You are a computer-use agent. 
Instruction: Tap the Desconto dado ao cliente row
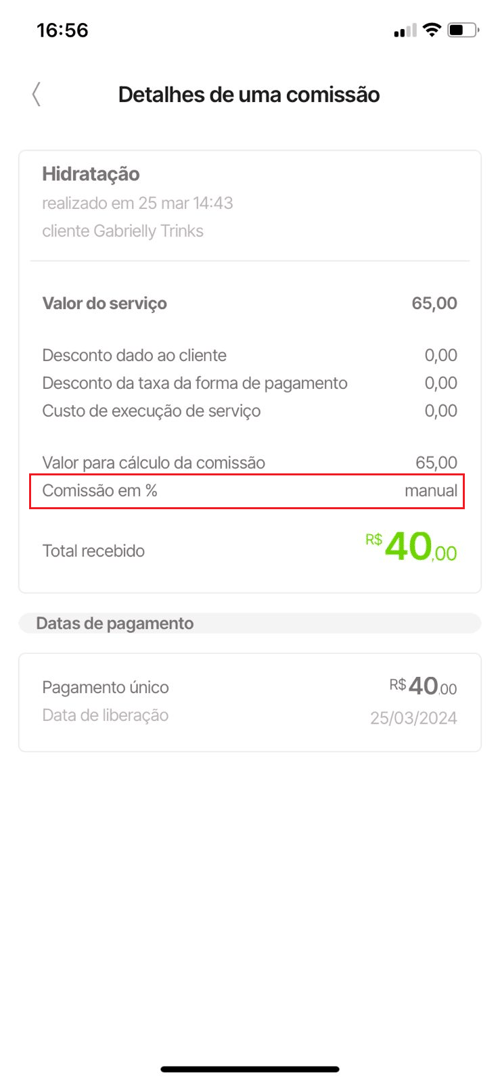tap(250, 355)
